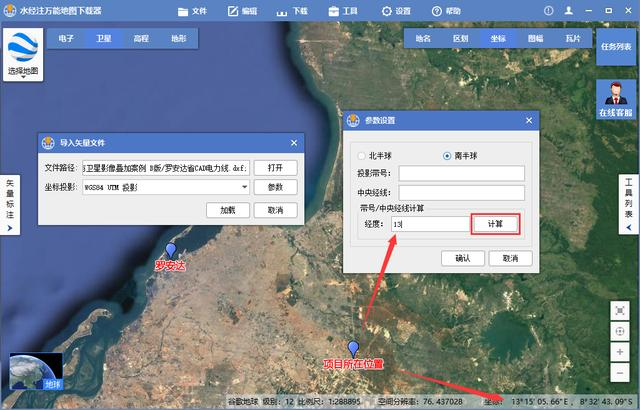Open the 下载 menu
This screenshot has height=410, width=640.
[292, 11]
